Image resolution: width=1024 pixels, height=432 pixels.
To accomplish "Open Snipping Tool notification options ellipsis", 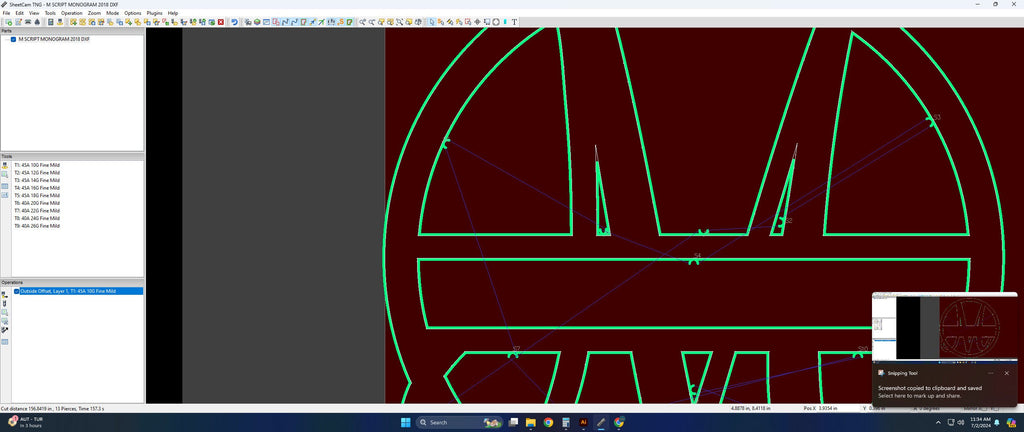I will 991,373.
